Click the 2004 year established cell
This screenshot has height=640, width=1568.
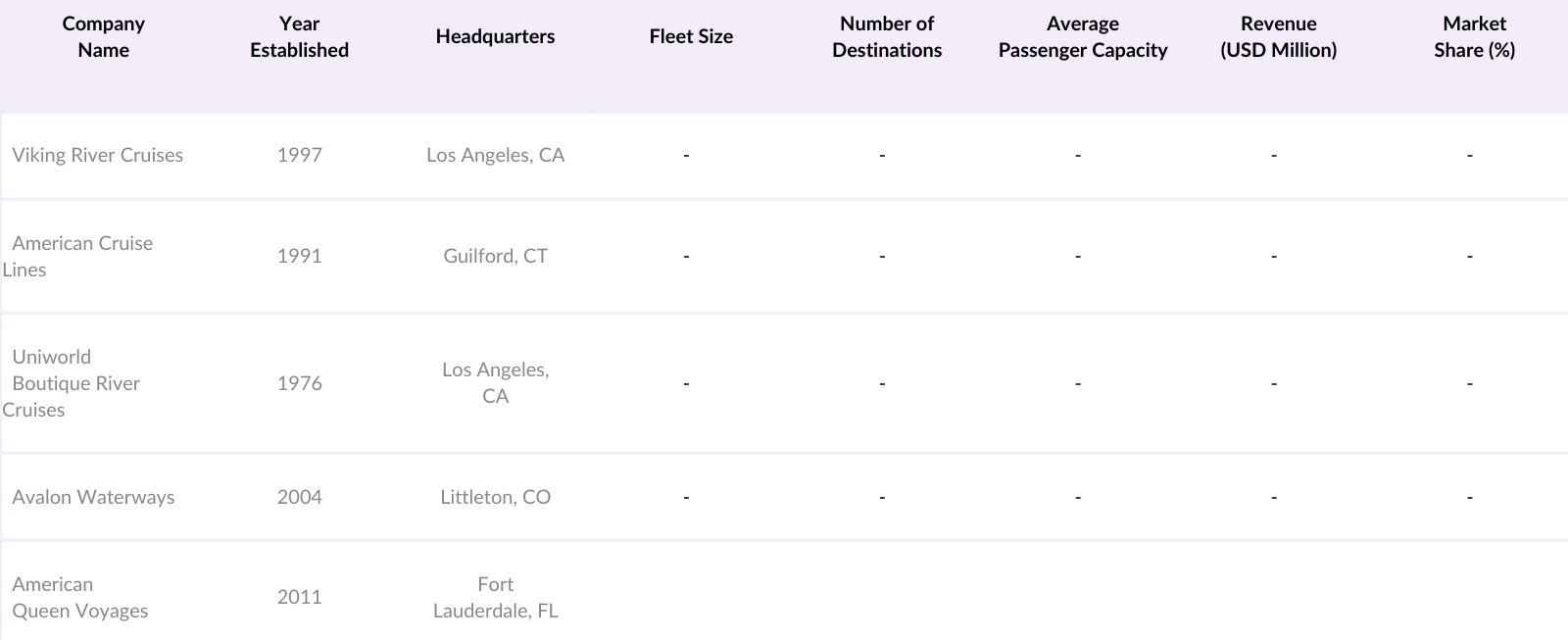(299, 497)
